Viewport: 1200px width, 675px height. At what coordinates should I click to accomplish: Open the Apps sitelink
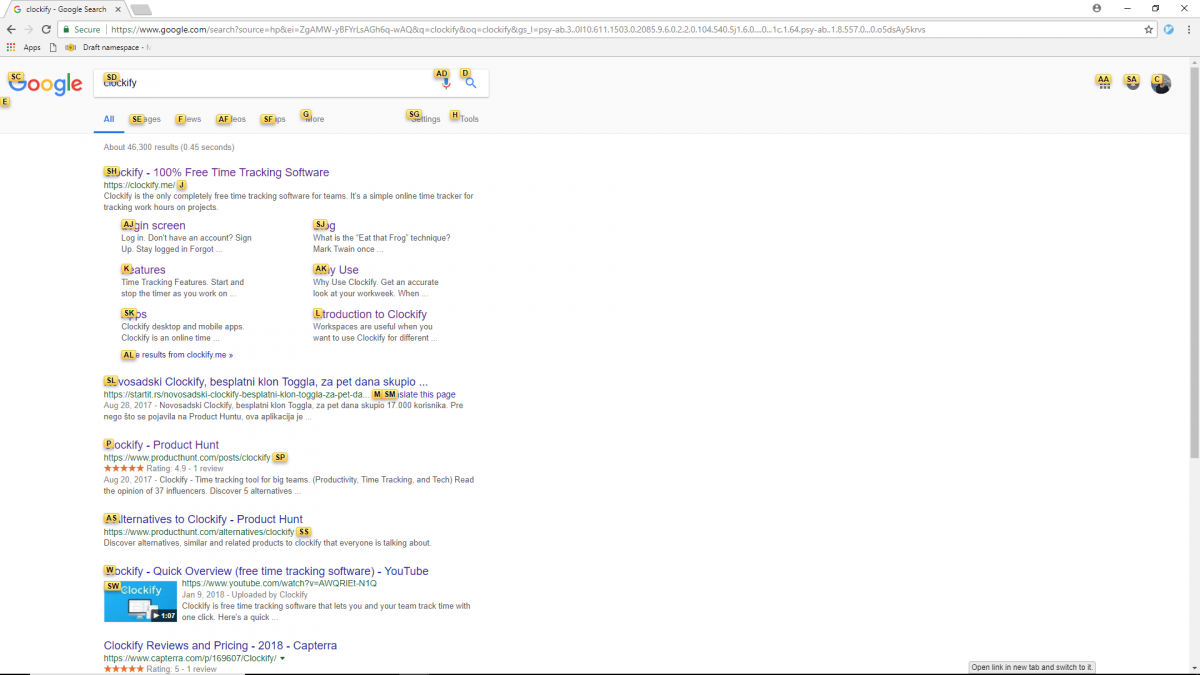(x=134, y=314)
